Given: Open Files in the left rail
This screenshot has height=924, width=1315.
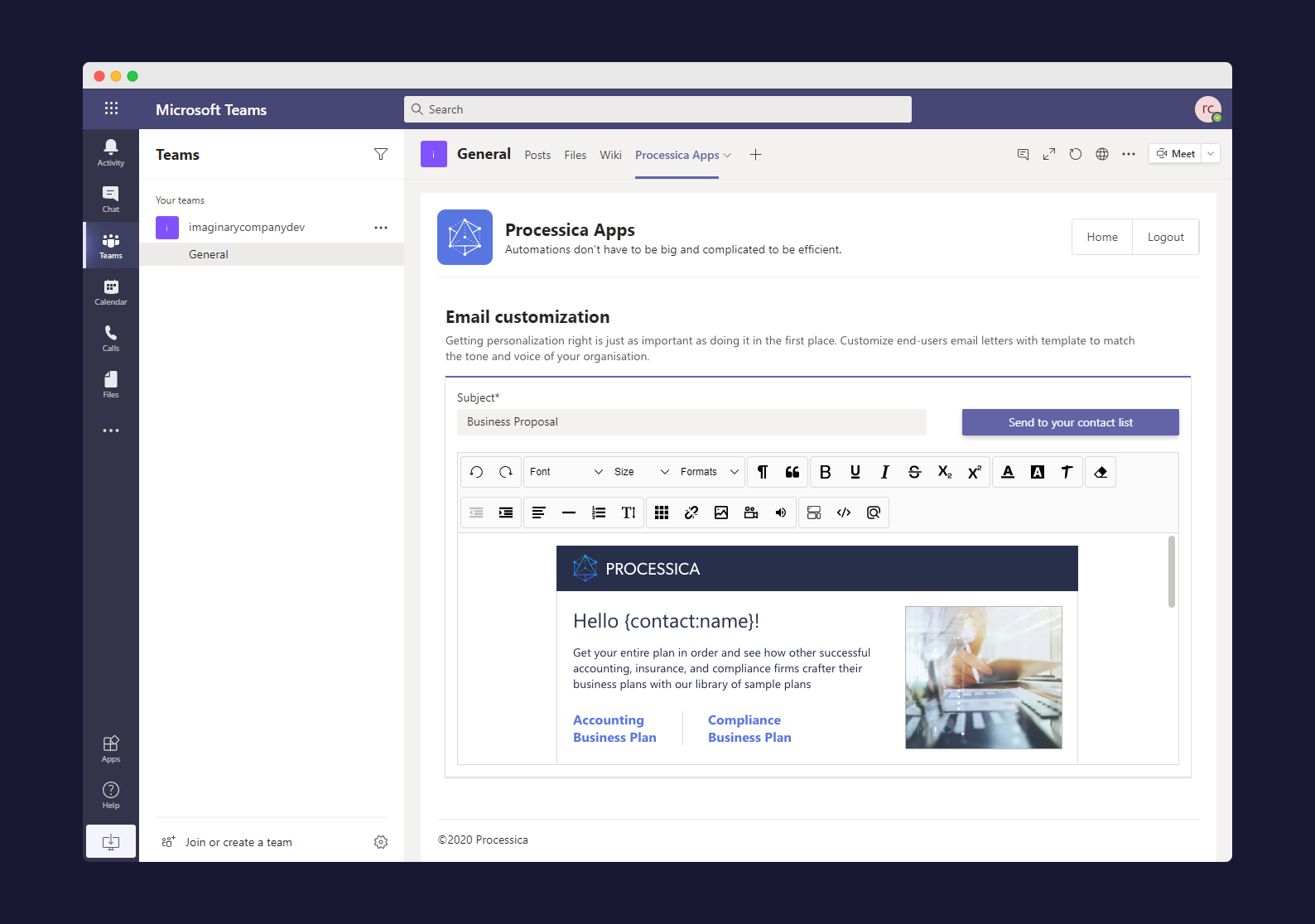Looking at the screenshot, I should (x=111, y=385).
